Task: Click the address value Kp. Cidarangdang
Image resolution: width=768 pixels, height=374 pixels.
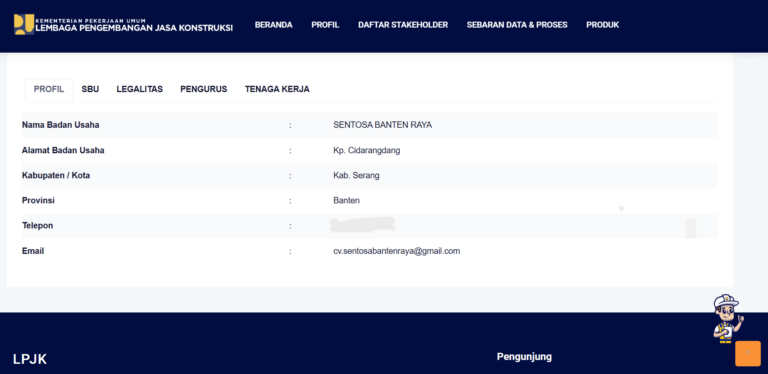Action: tap(366, 150)
